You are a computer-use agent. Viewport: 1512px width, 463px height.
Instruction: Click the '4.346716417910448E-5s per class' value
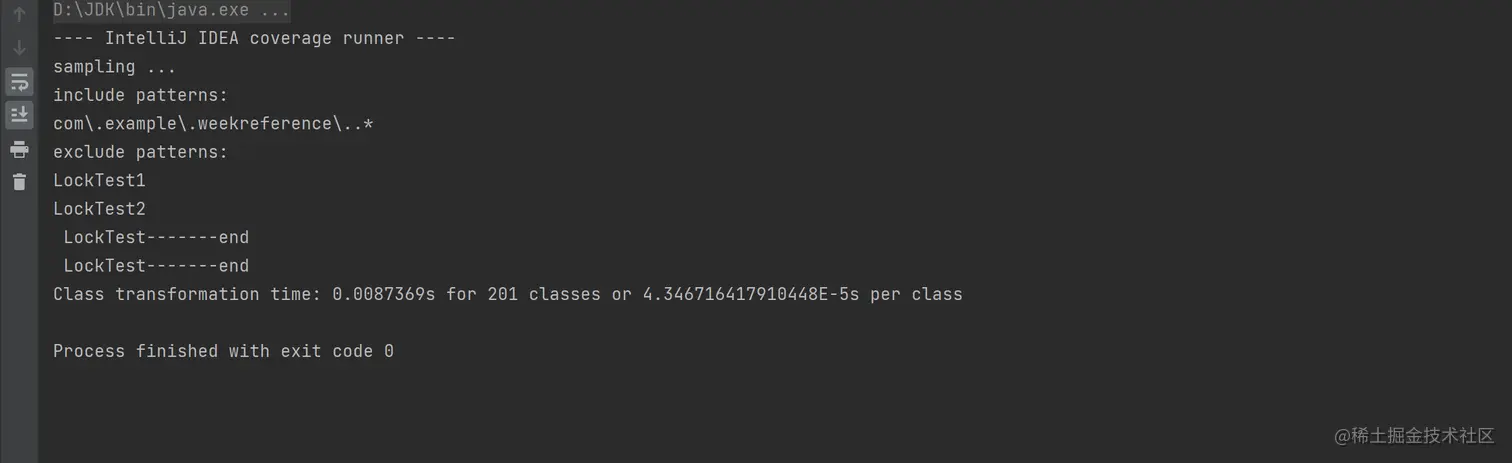pos(802,294)
